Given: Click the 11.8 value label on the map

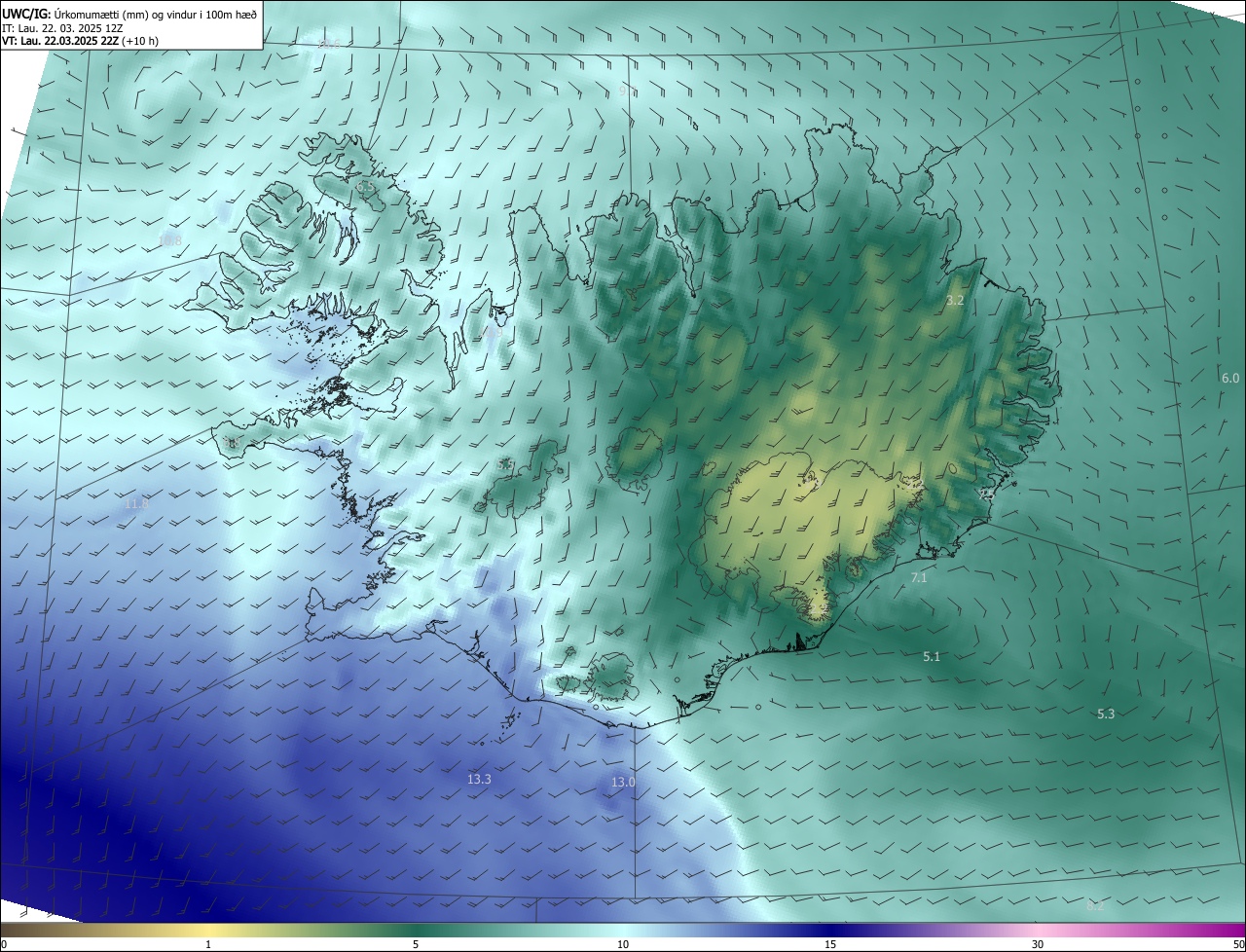Looking at the screenshot, I should tap(136, 503).
